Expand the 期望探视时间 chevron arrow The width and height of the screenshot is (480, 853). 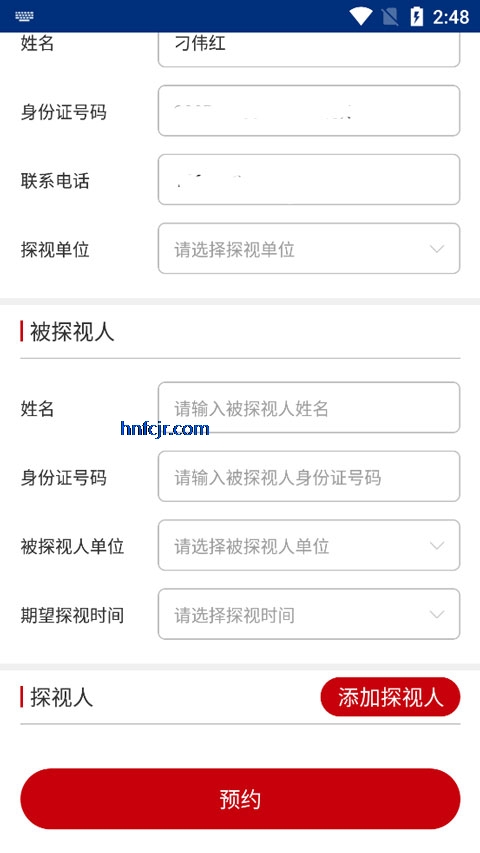point(437,615)
